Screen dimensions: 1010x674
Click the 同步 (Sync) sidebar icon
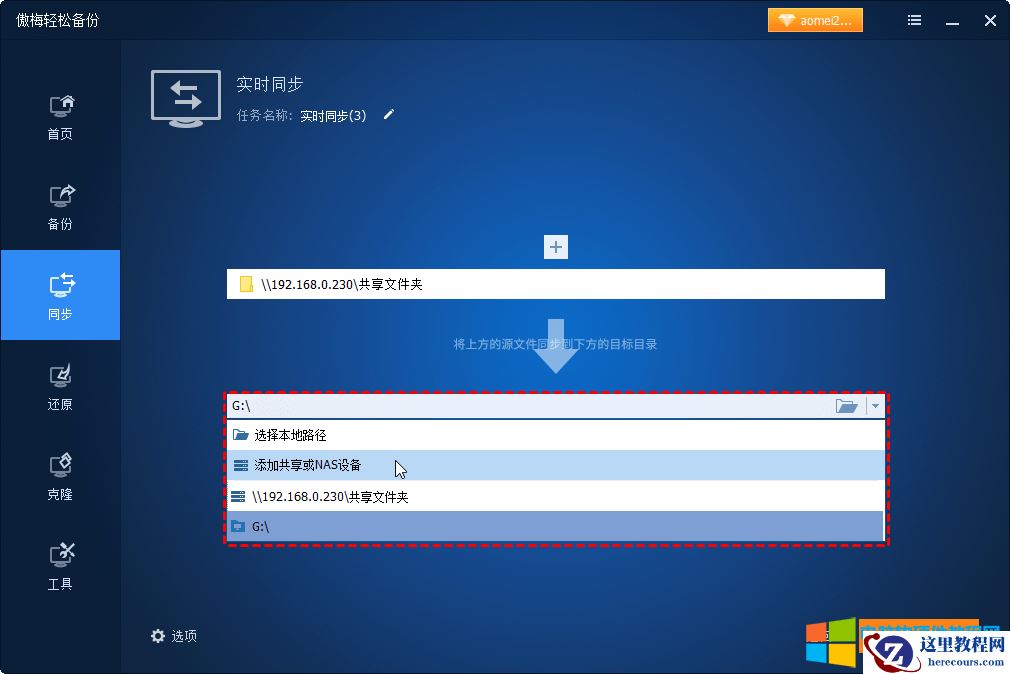(60, 295)
